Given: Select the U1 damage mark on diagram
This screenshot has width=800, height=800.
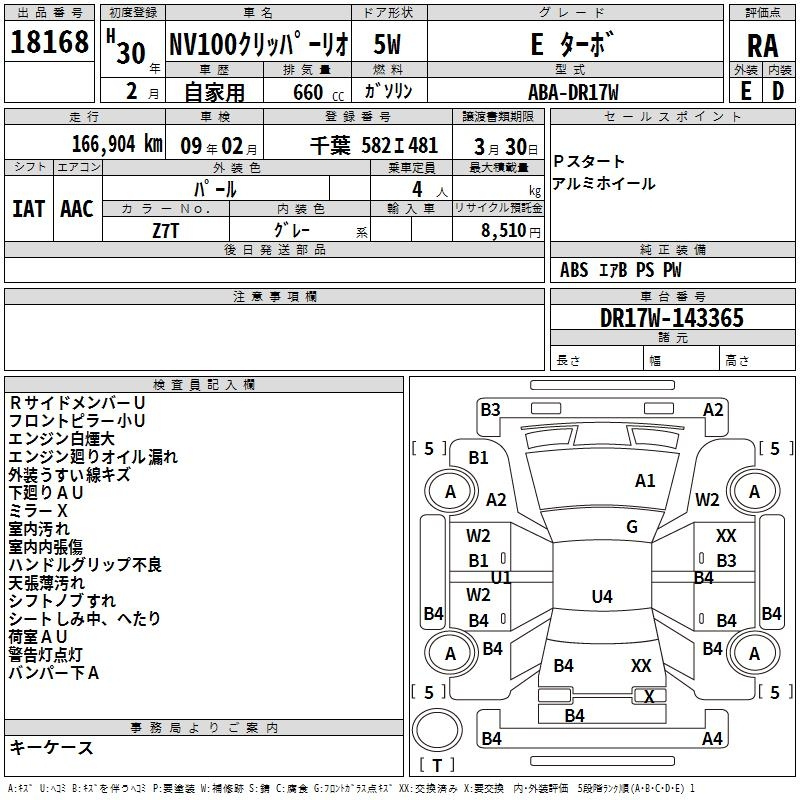Looking at the screenshot, I should 501,578.
